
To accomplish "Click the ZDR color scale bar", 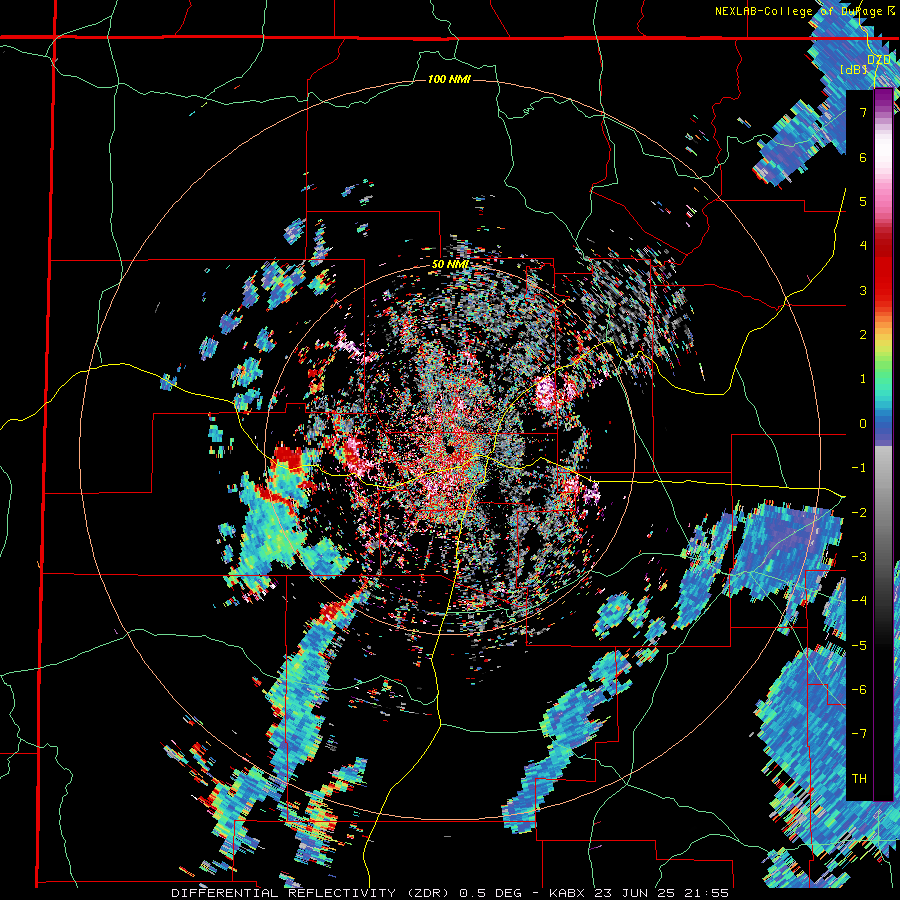I will pyautogui.click(x=883, y=444).
